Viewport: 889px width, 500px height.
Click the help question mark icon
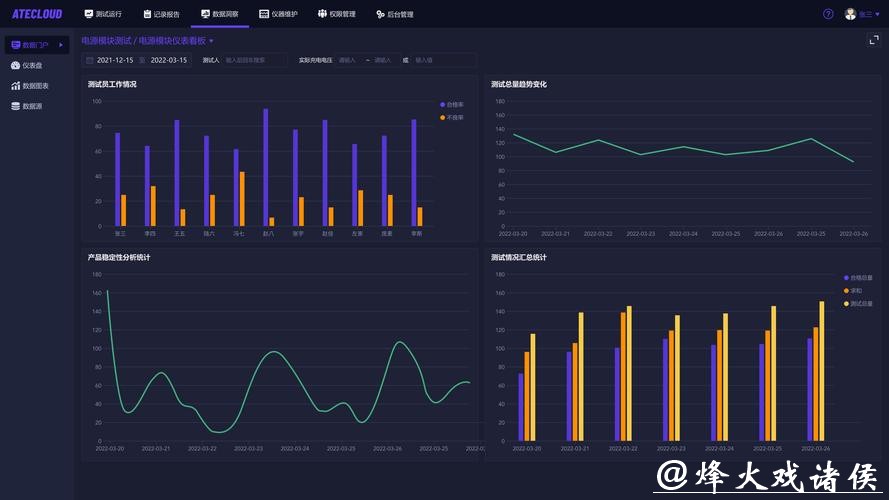pos(828,14)
